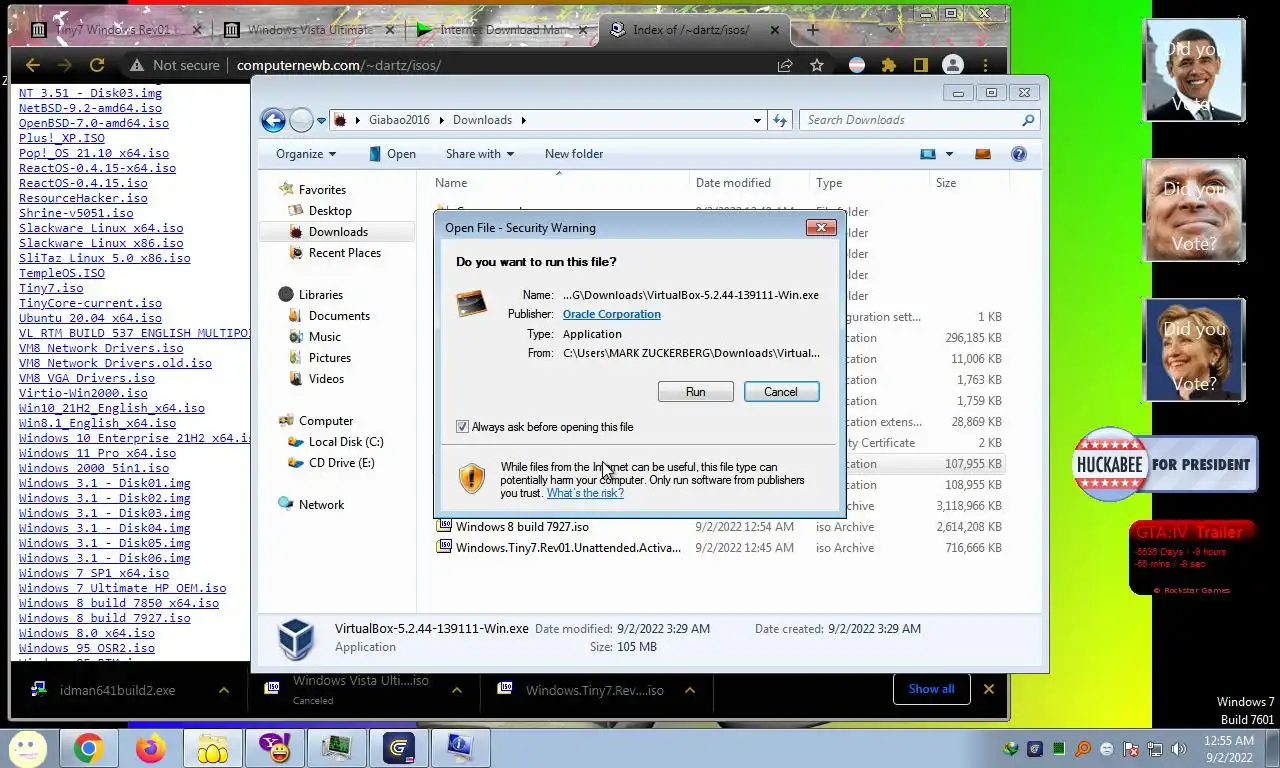The height and width of the screenshot is (768, 1280).
Task: Open the Videos library
Action: click(326, 379)
